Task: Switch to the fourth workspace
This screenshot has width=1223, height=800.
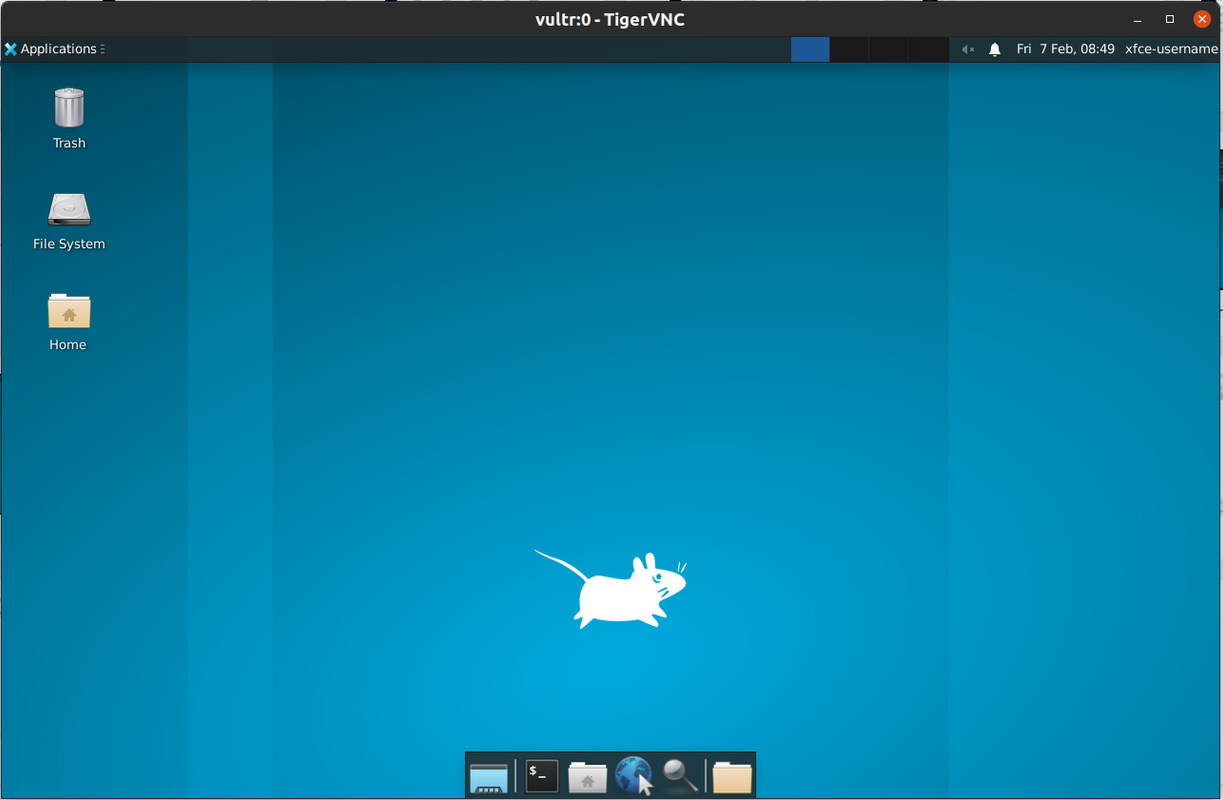Action: click(x=929, y=49)
